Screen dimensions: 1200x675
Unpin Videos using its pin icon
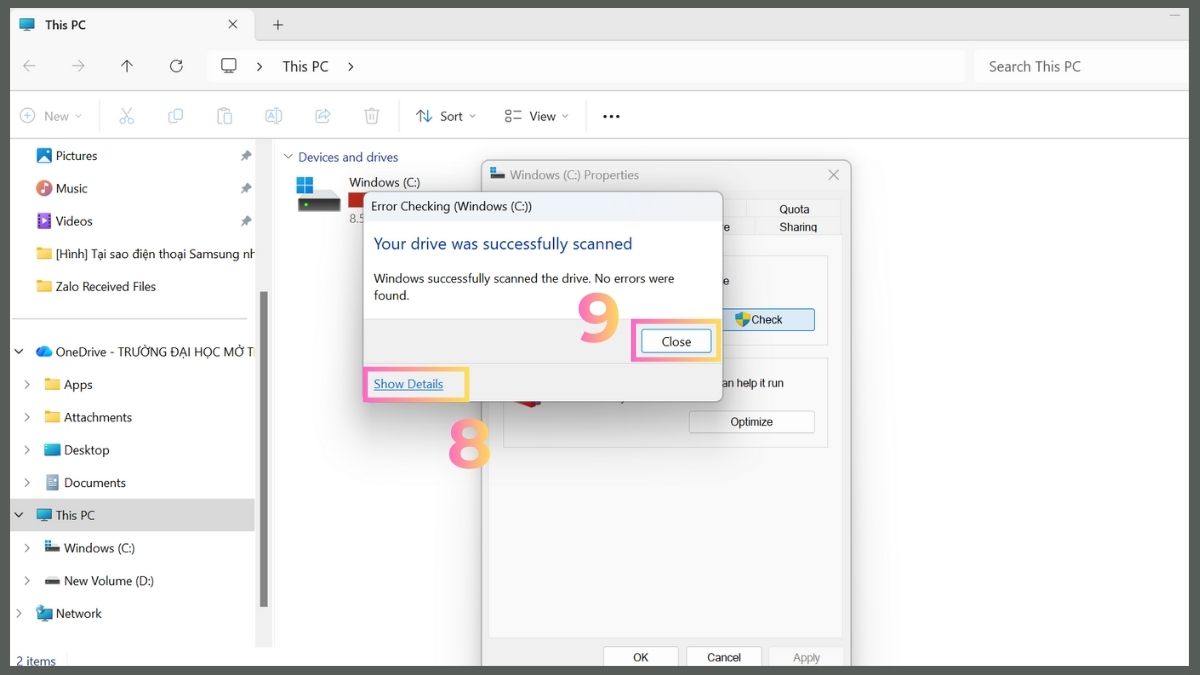pos(246,221)
